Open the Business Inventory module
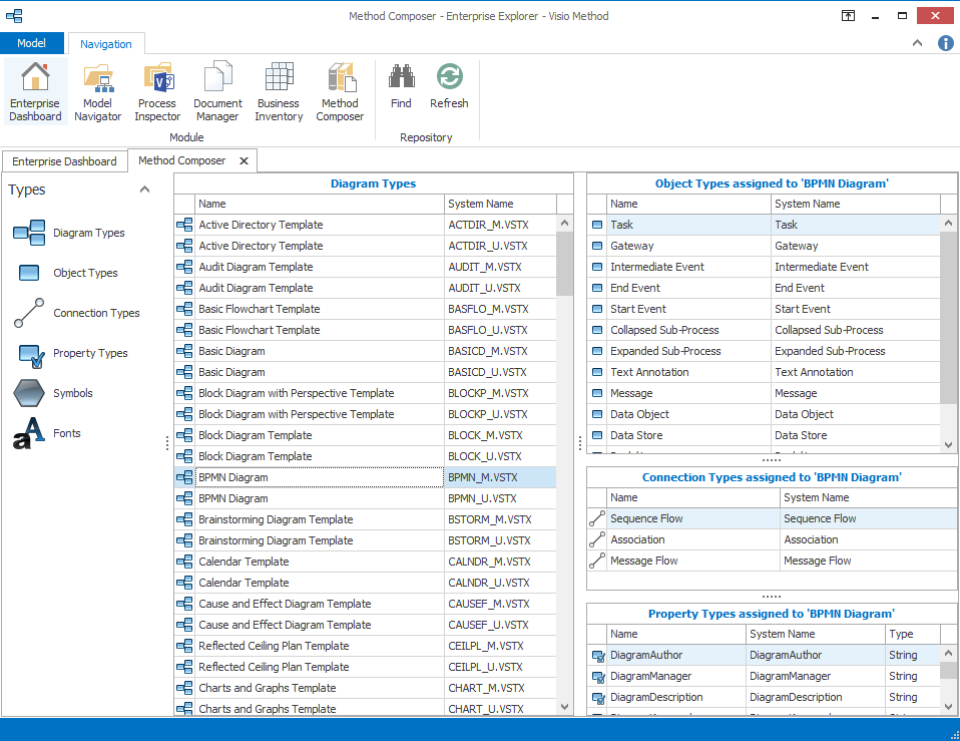This screenshot has width=960, height=741. [x=278, y=90]
